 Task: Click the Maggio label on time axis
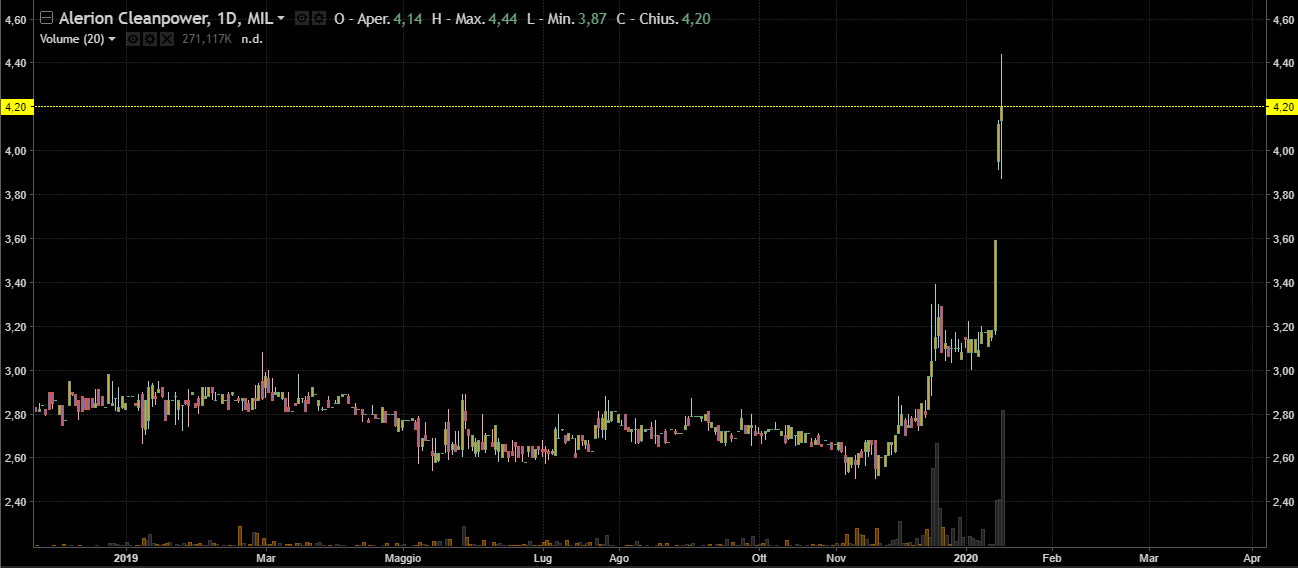tap(403, 558)
